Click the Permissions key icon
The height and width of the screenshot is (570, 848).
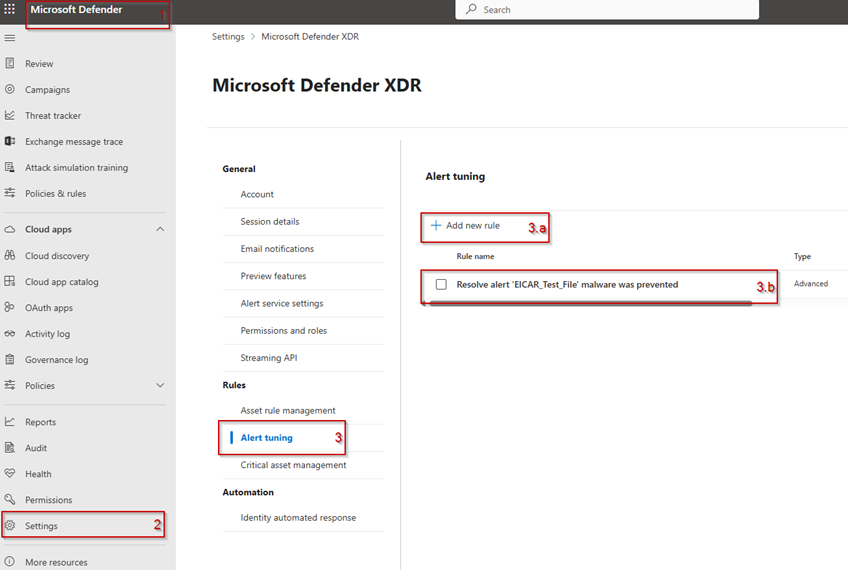pos(10,499)
